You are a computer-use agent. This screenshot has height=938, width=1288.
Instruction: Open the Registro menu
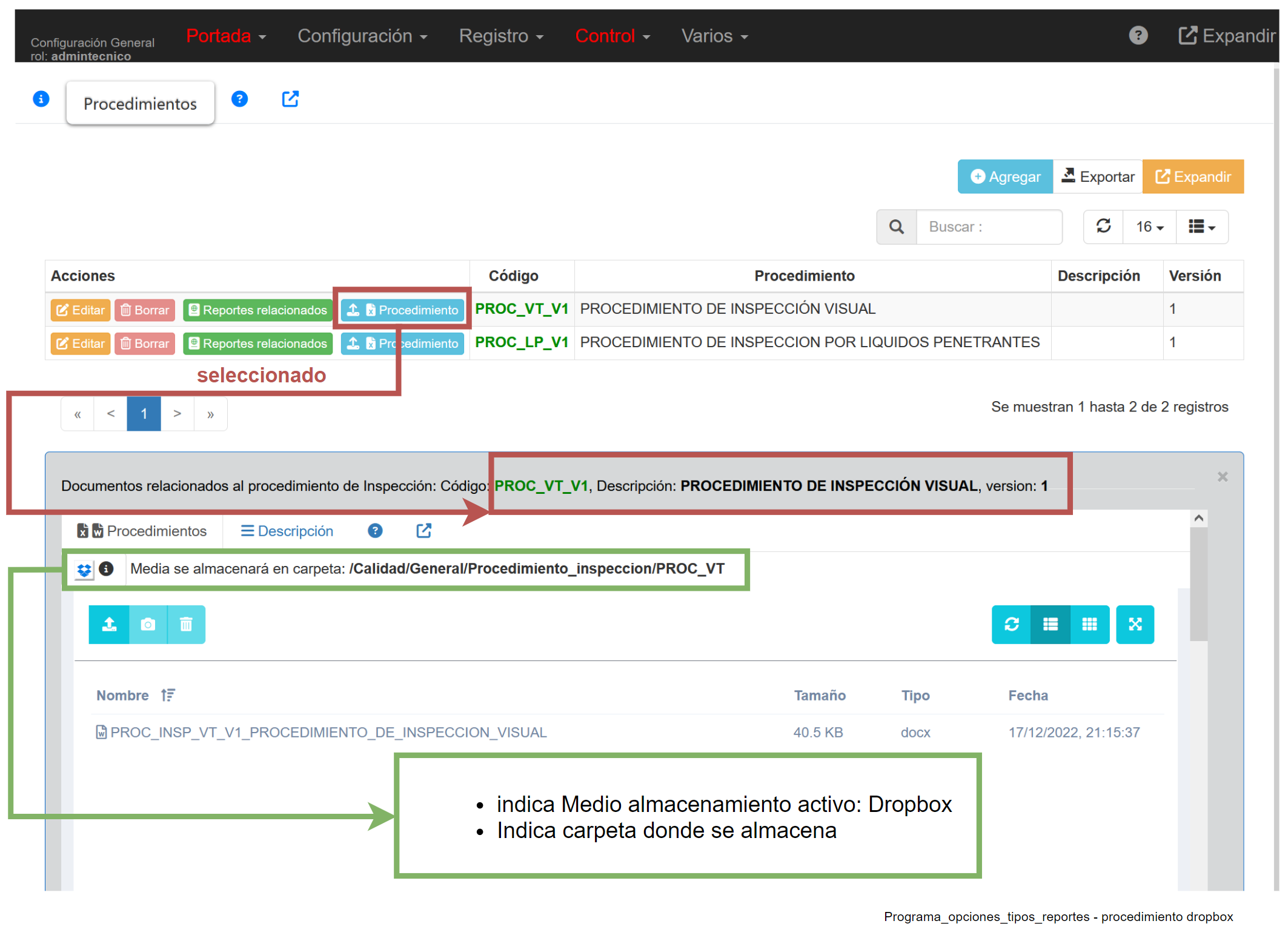tap(500, 36)
